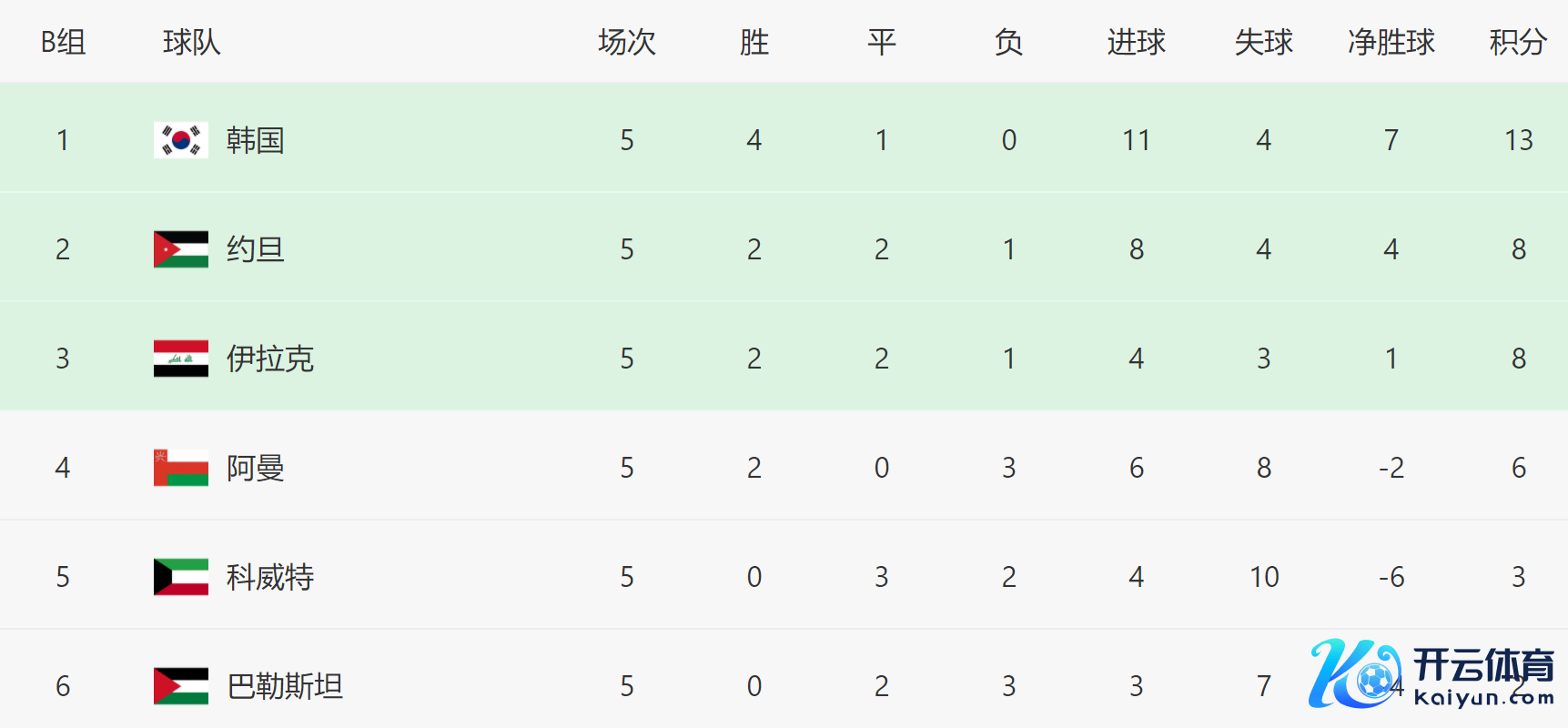1568x728 pixels.
Task: Click the South Korea flag icon
Action: pyautogui.click(x=180, y=140)
